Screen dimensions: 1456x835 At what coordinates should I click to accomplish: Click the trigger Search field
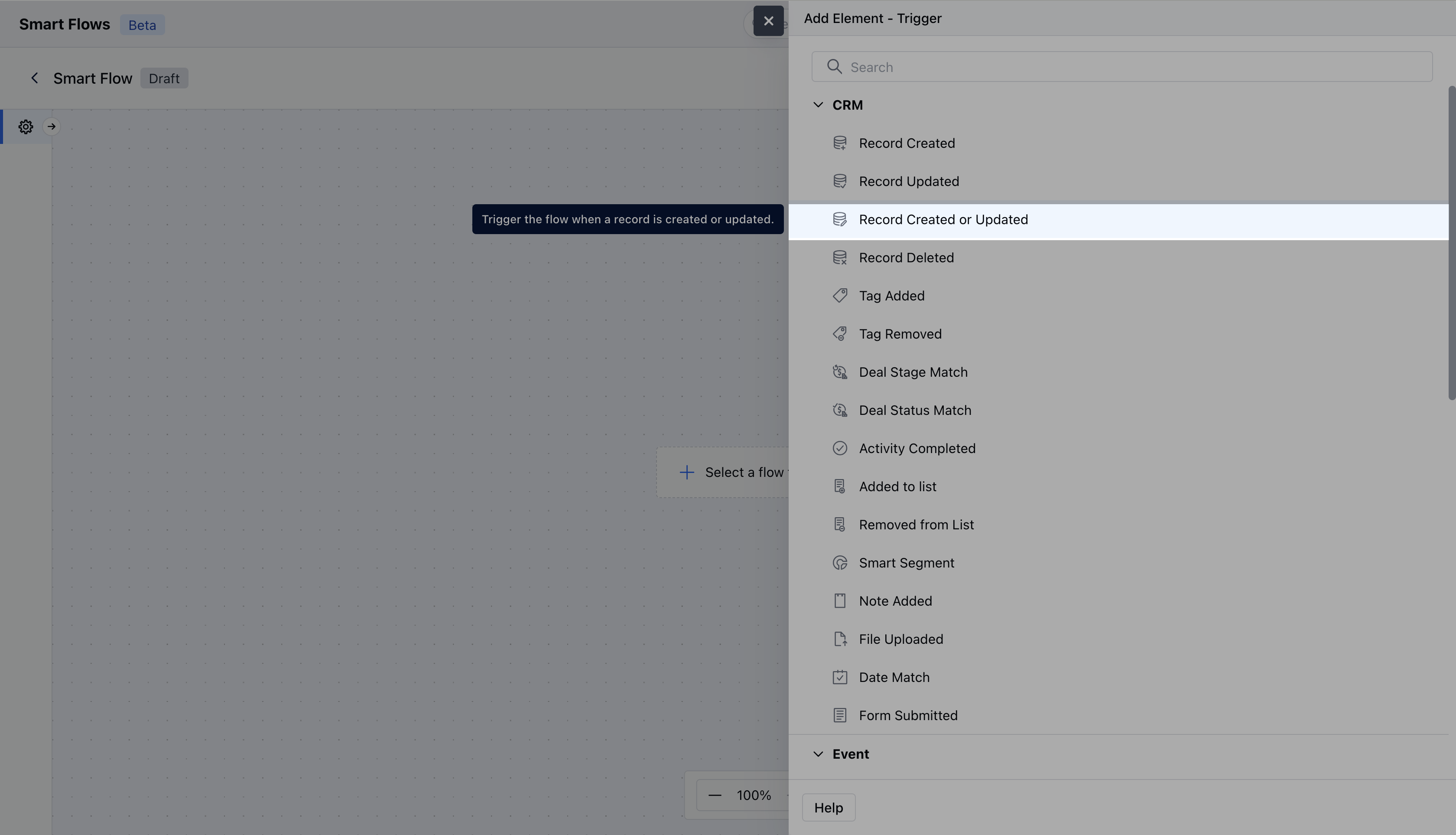coord(1121,67)
